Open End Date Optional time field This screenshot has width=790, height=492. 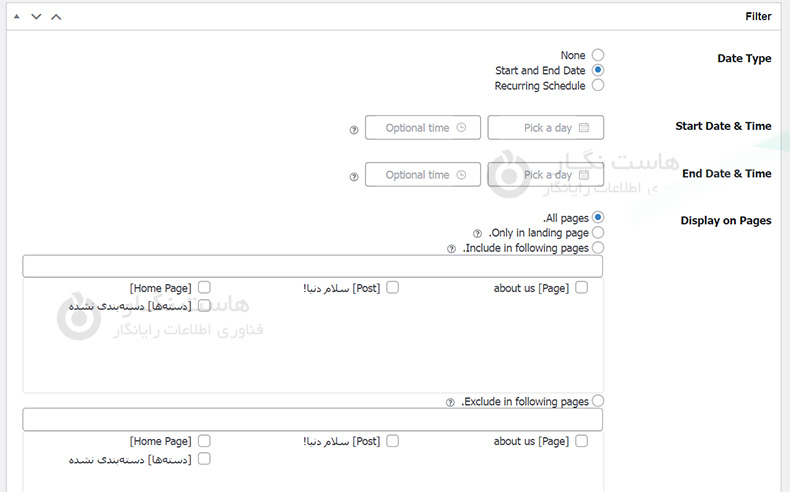423,175
